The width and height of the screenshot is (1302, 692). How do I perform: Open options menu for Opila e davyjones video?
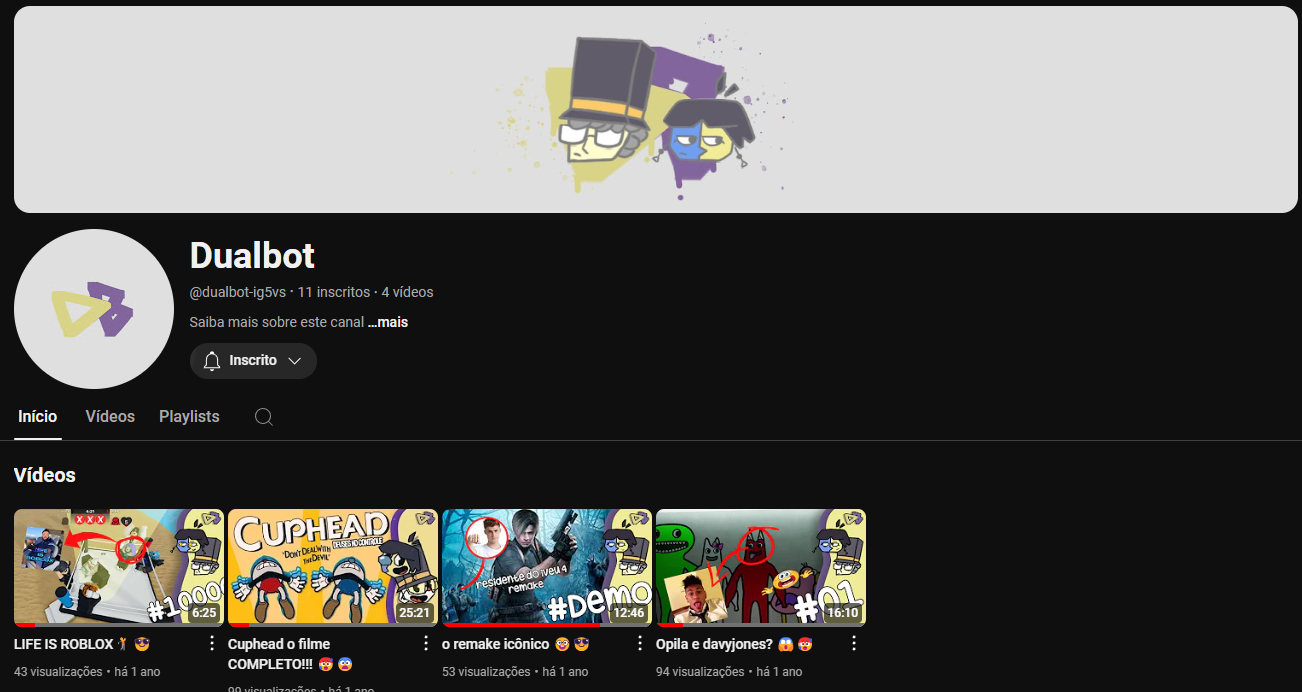[x=853, y=643]
